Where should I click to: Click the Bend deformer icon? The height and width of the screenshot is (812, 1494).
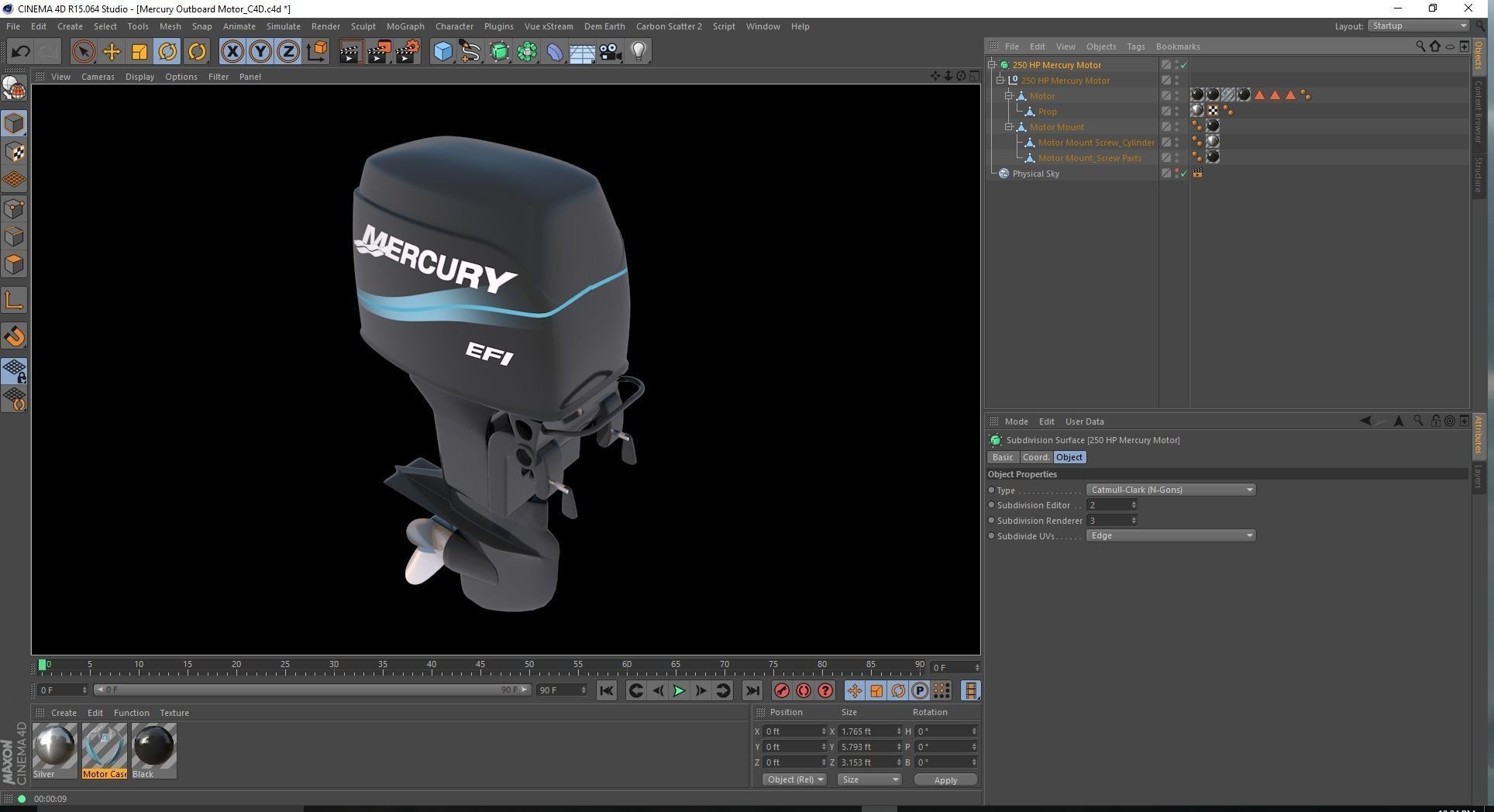pyautogui.click(x=555, y=52)
